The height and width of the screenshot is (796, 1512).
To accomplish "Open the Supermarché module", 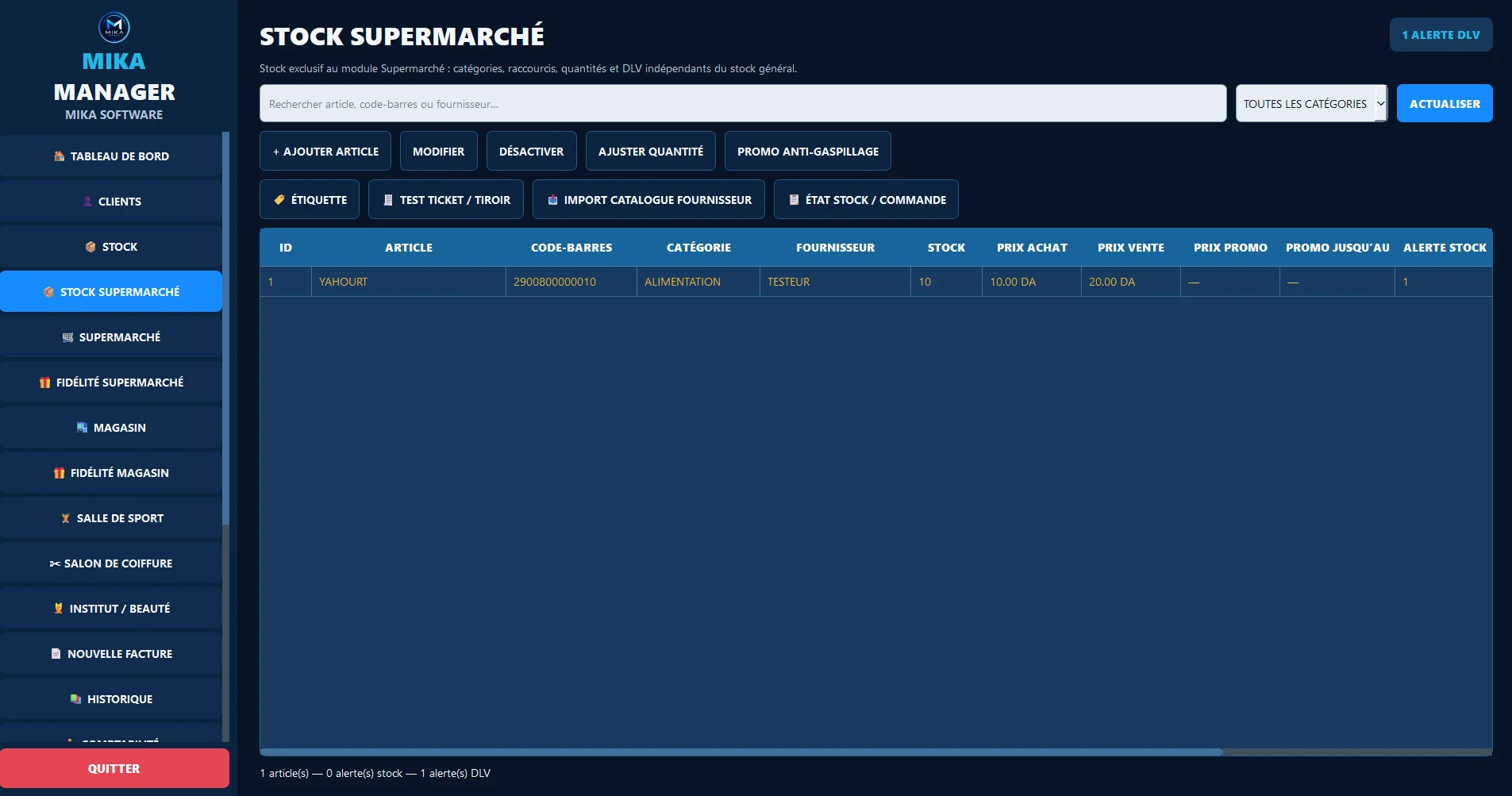I will point(111,337).
